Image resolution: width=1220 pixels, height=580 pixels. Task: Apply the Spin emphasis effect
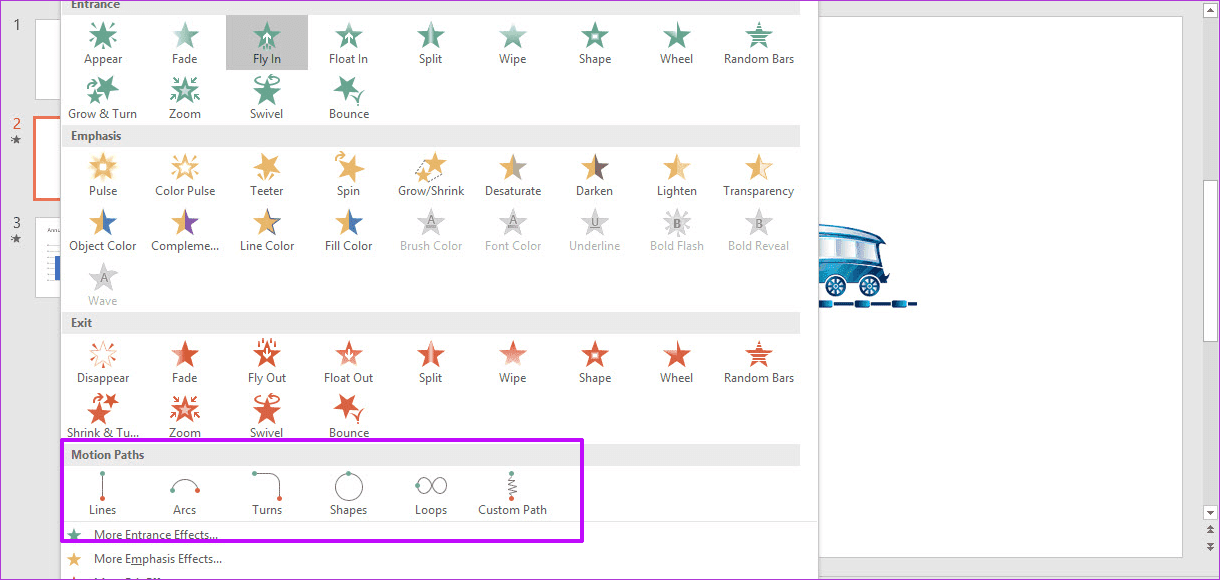coord(349,175)
